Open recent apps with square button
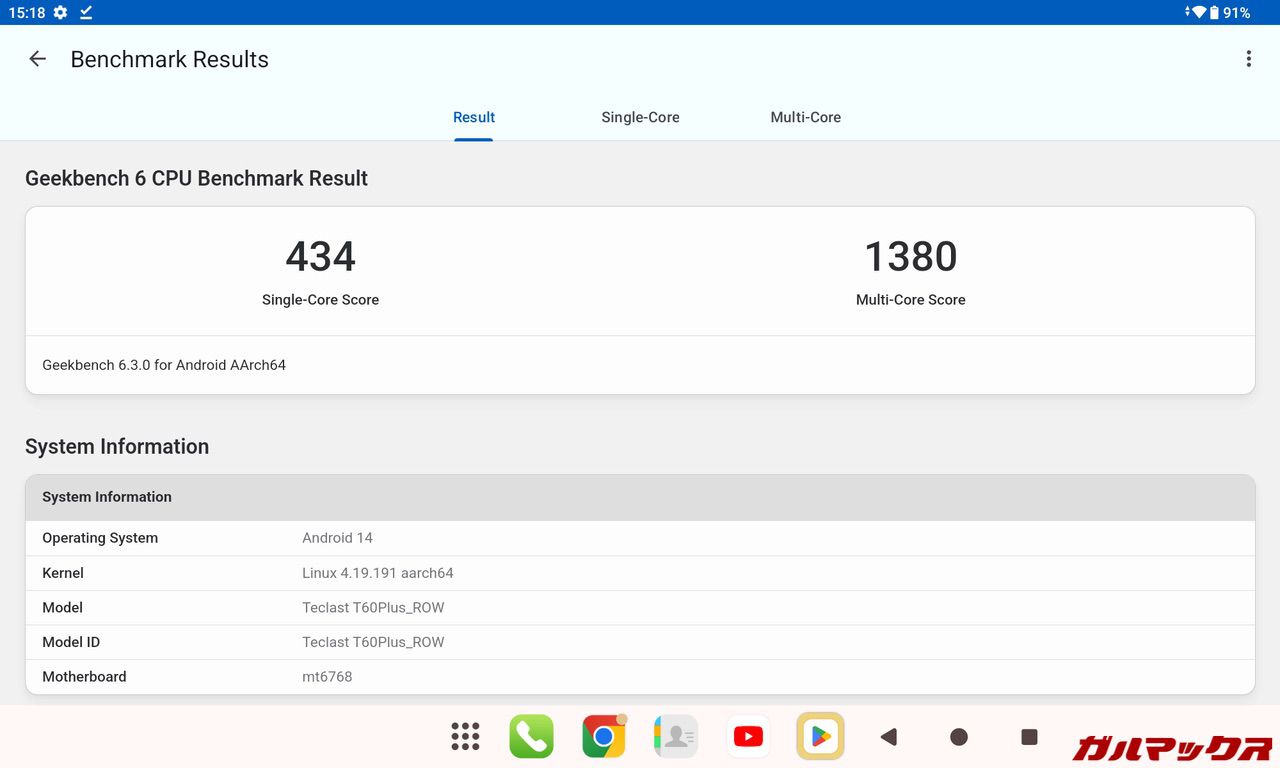This screenshot has width=1280, height=768. click(1029, 737)
